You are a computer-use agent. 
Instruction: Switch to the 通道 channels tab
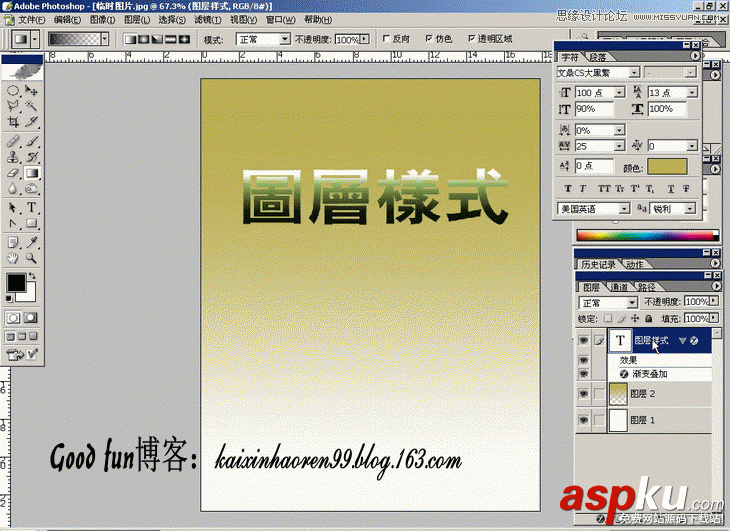pos(619,287)
